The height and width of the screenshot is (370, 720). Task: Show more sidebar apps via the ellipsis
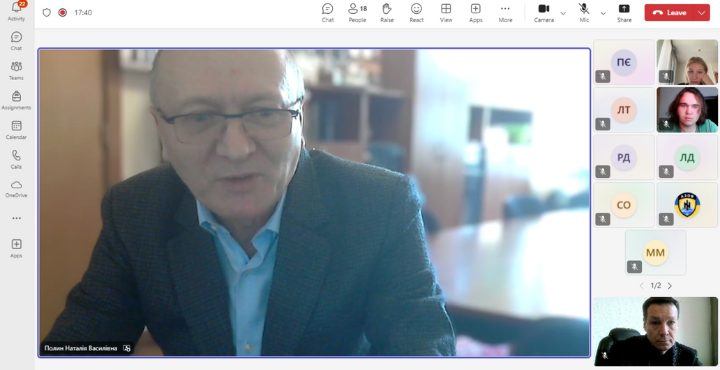pyautogui.click(x=17, y=218)
